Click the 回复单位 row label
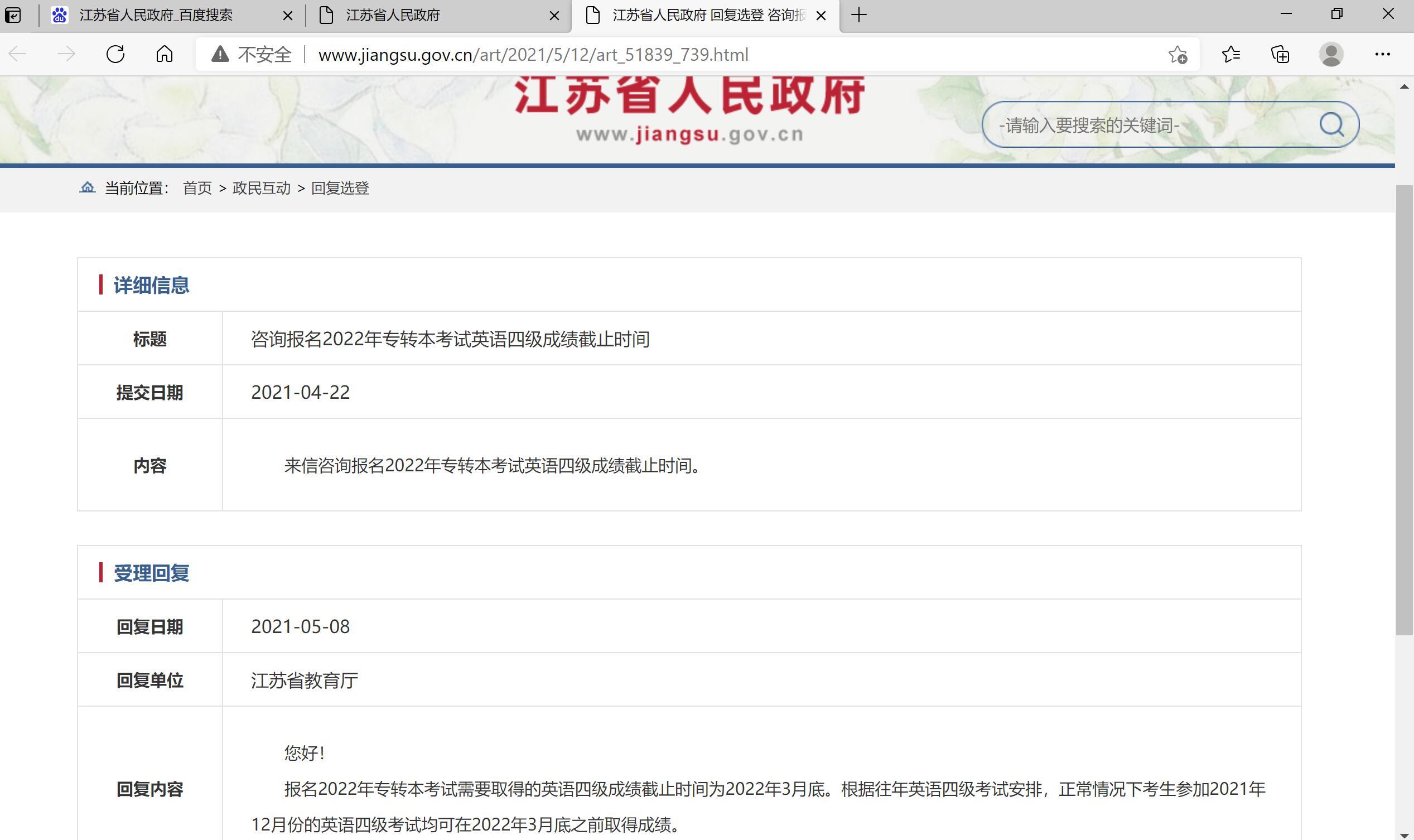This screenshot has width=1414, height=840. coord(150,680)
